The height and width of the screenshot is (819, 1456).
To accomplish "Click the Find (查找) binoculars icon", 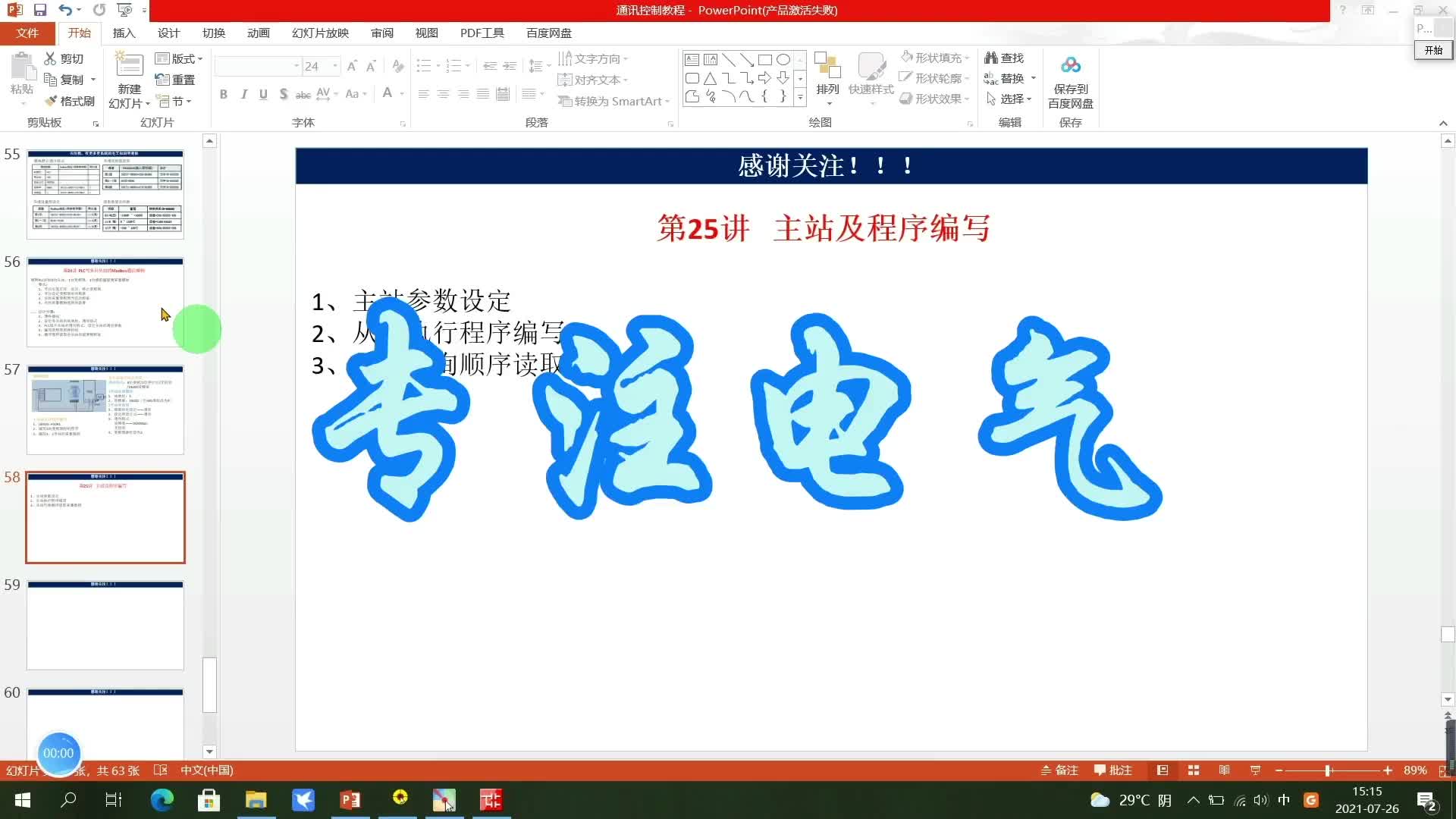I will [x=991, y=58].
